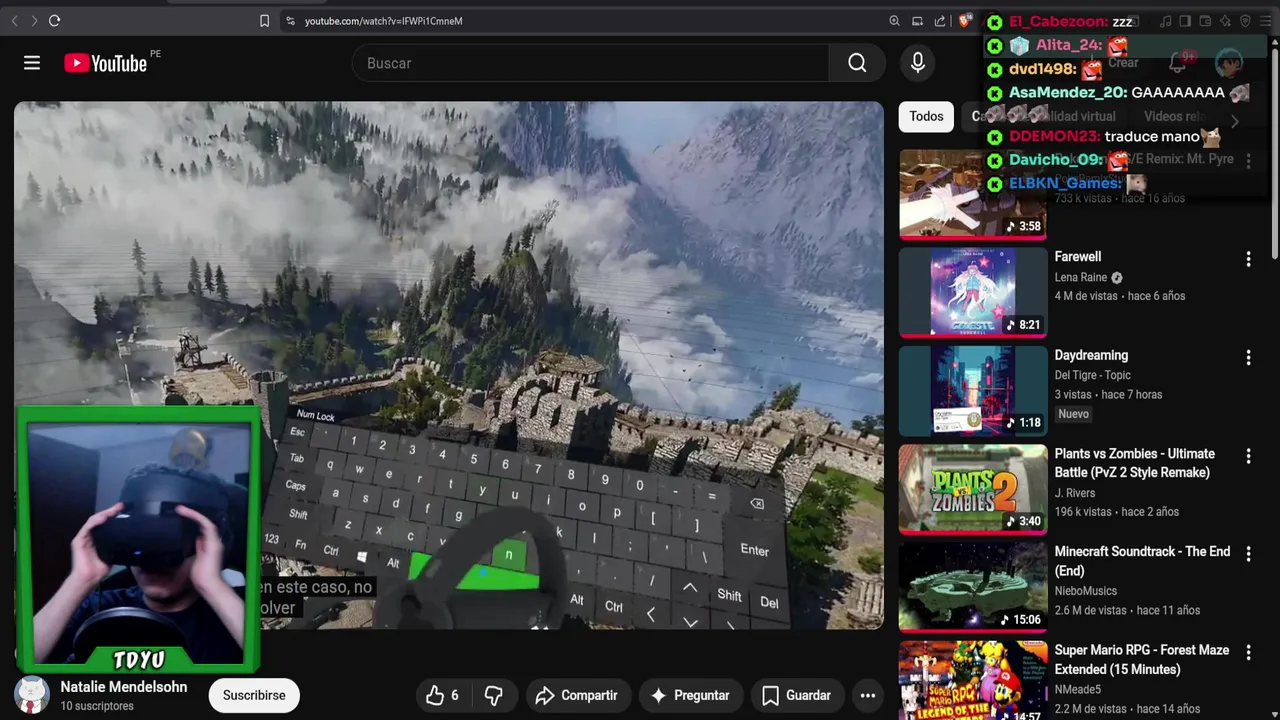Viewport: 1280px width, 720px height.
Task: Open the VPN shield icon in toolbar
Action: tap(1245, 21)
